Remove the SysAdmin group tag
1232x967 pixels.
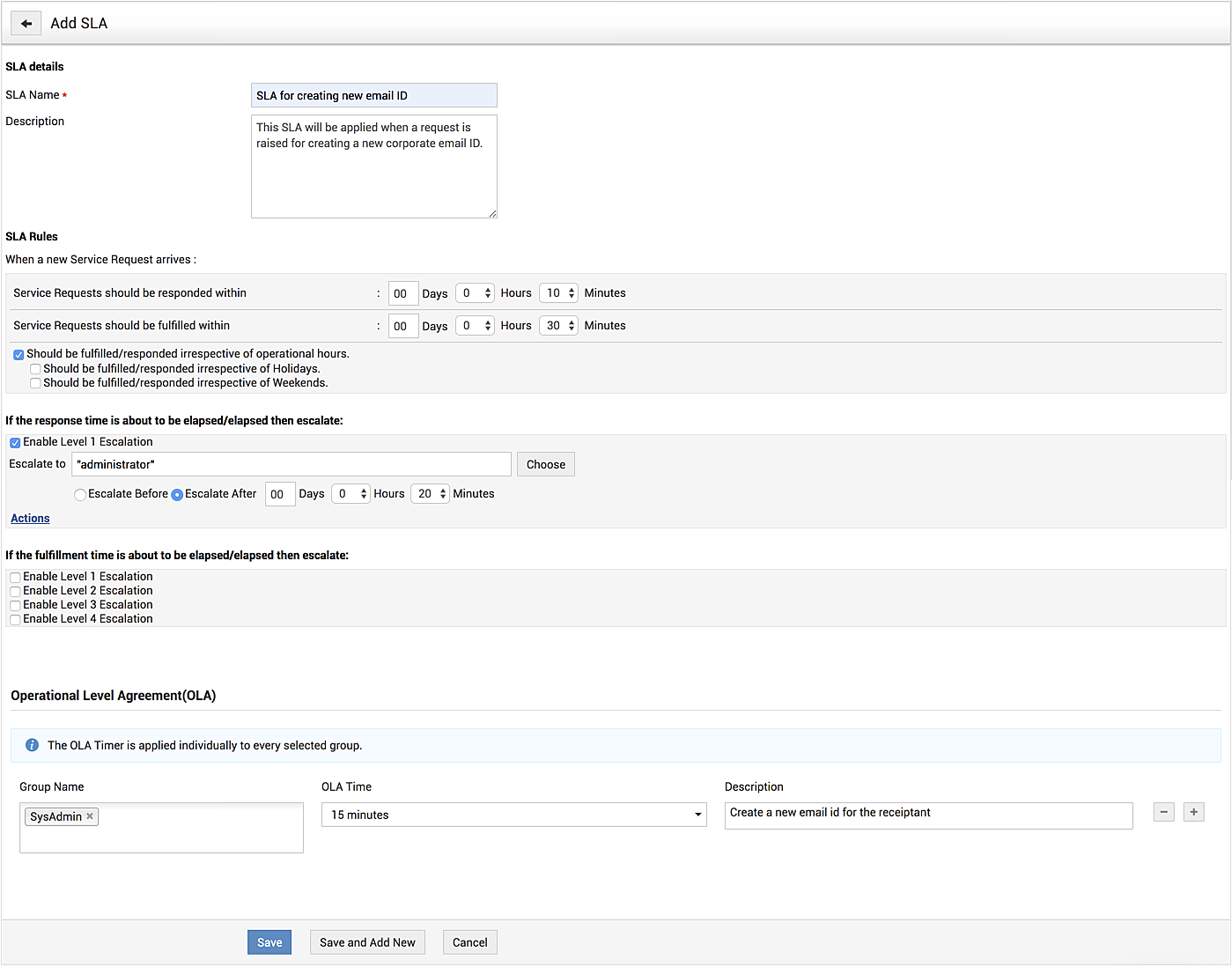(x=90, y=816)
